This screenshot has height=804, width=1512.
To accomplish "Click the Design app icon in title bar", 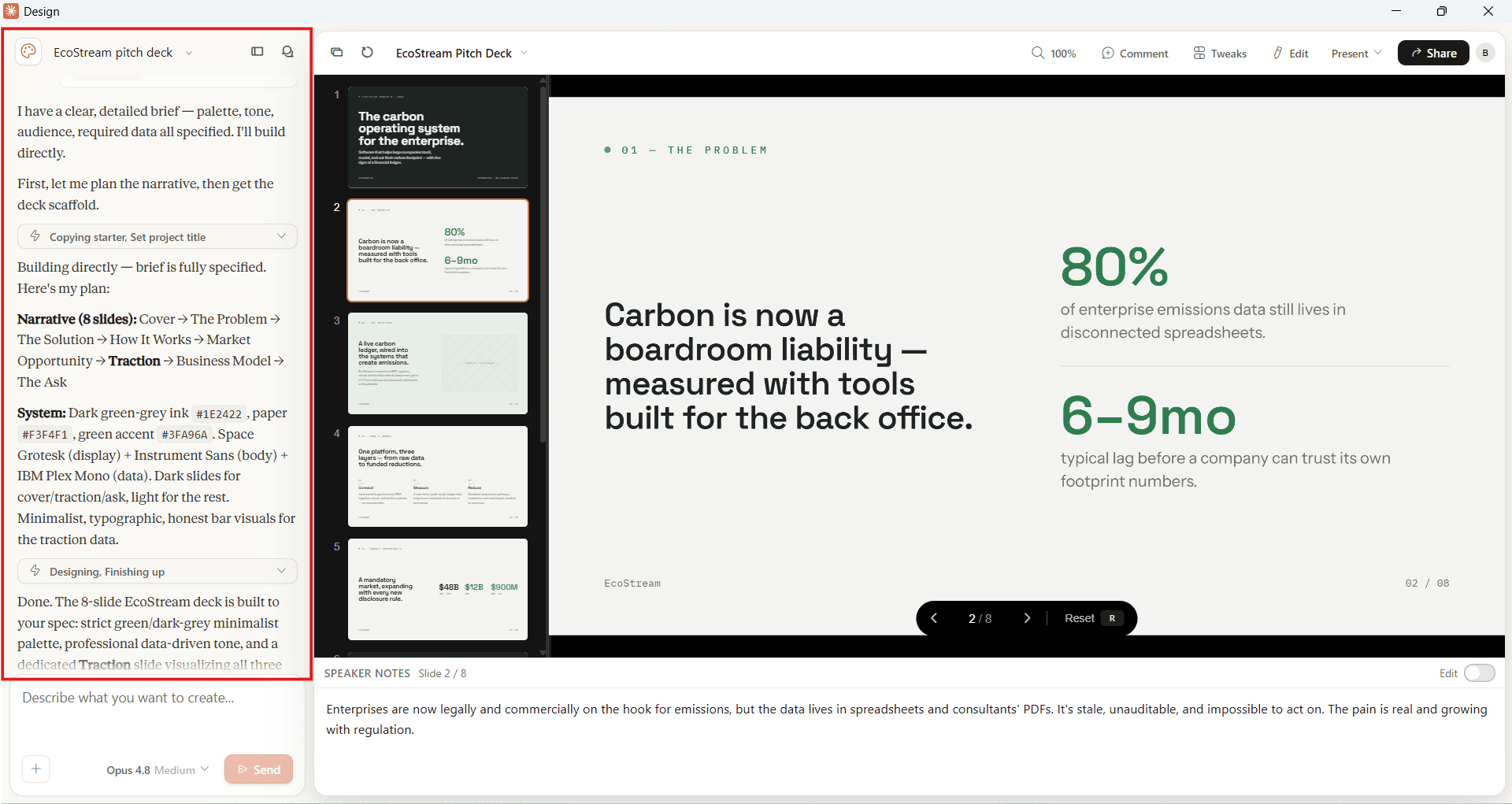I will (11, 11).
